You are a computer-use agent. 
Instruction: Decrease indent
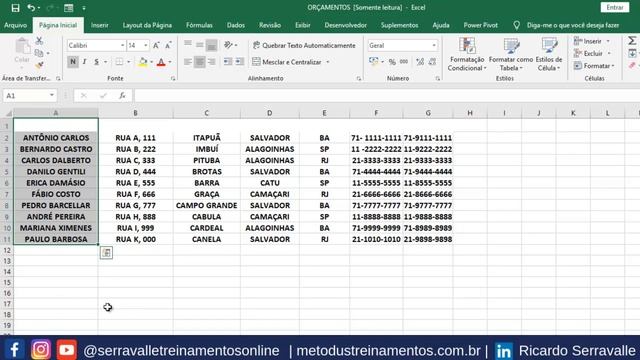(x=228, y=62)
